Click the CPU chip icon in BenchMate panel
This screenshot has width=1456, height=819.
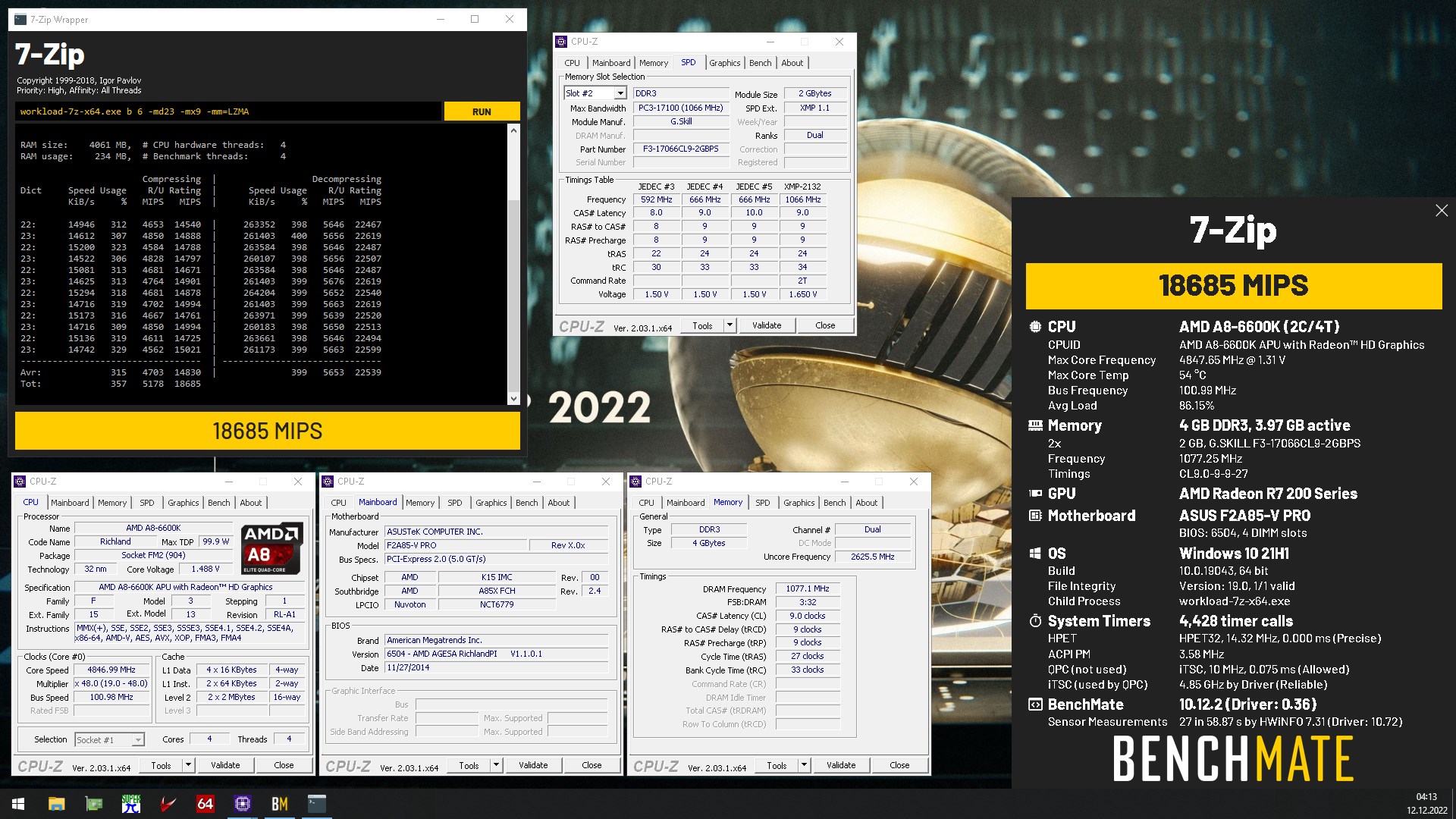click(1035, 327)
